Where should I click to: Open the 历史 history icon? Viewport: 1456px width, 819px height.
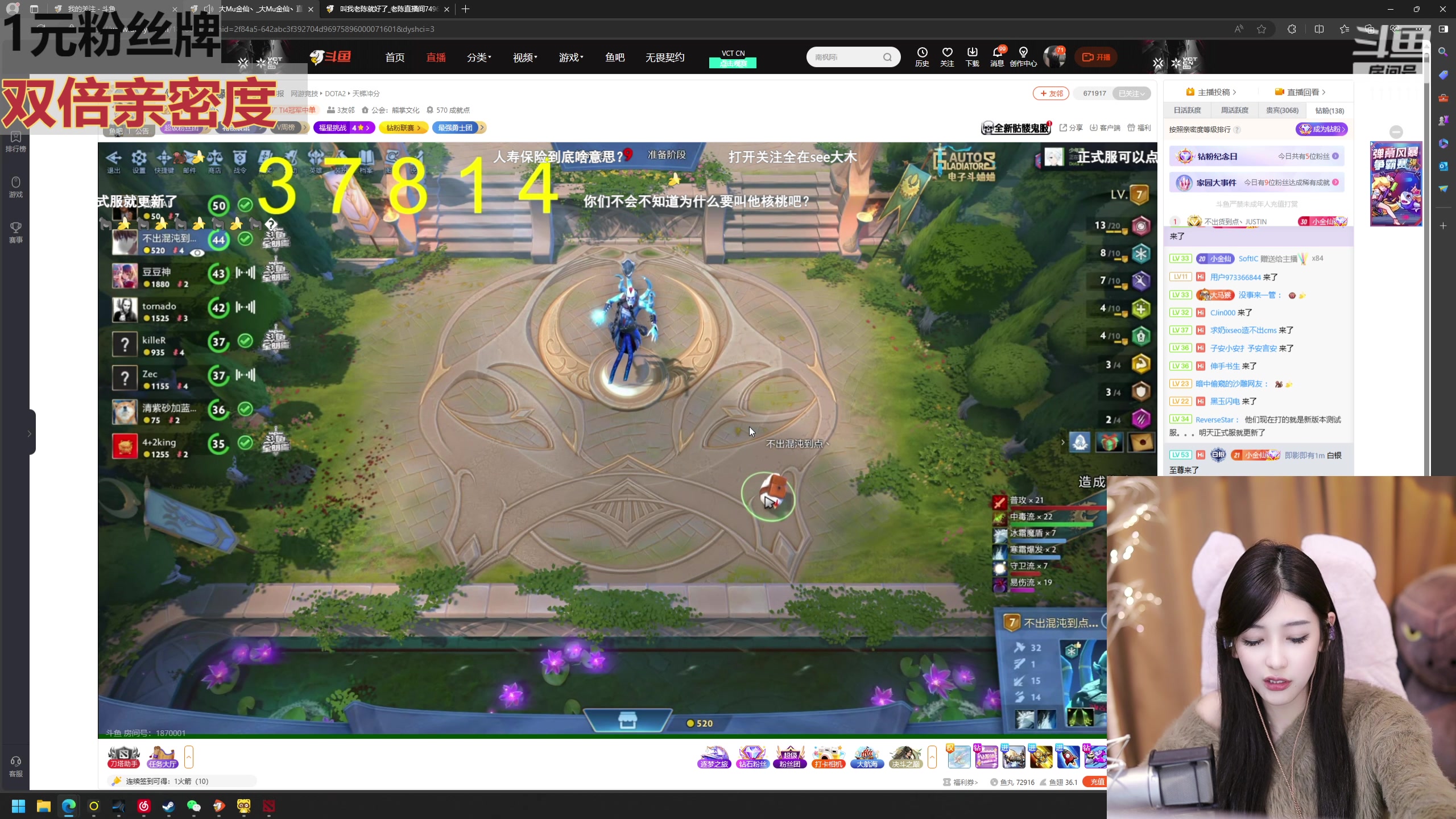tap(922, 56)
